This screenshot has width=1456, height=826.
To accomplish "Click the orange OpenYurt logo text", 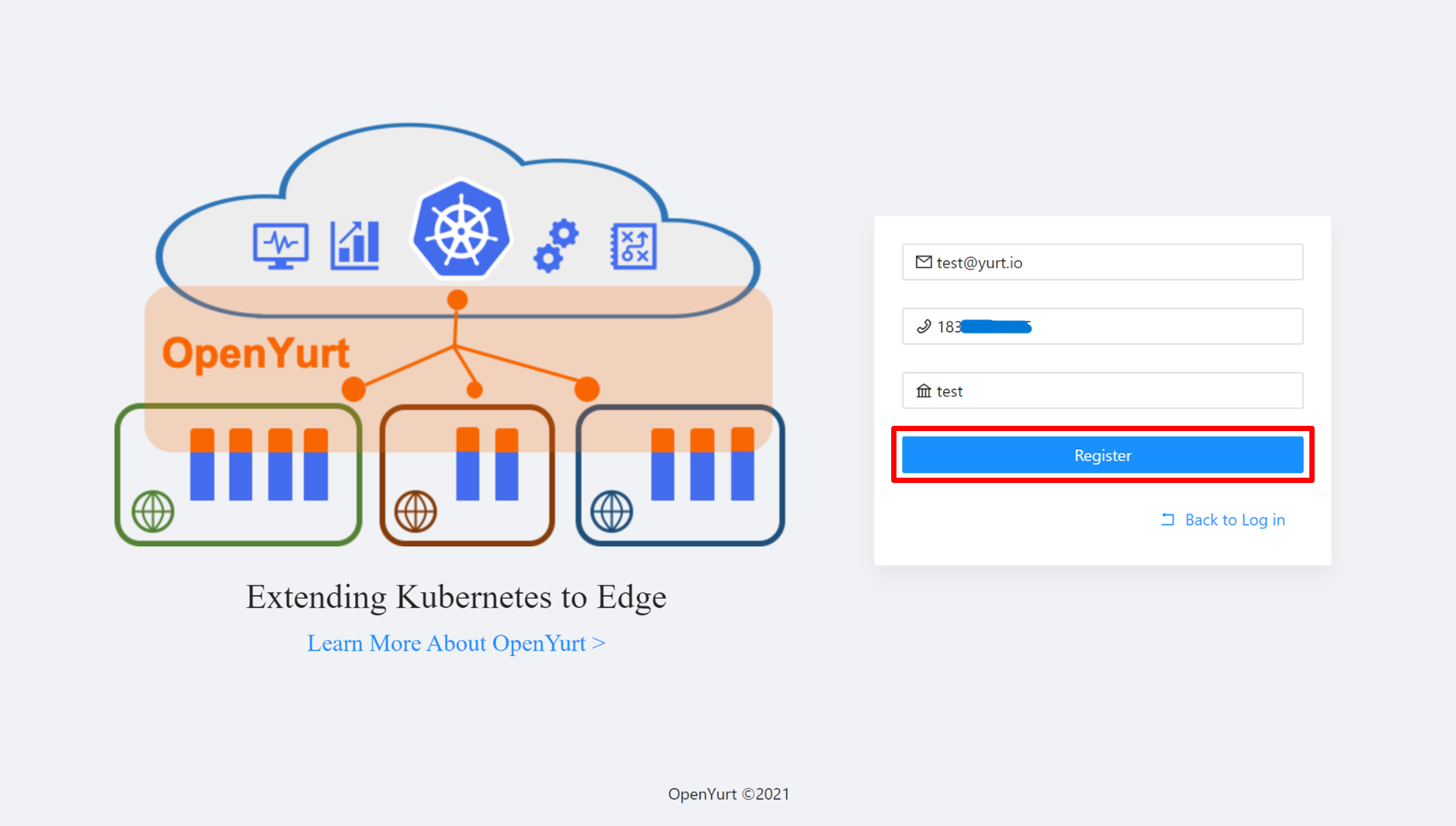I will [256, 353].
